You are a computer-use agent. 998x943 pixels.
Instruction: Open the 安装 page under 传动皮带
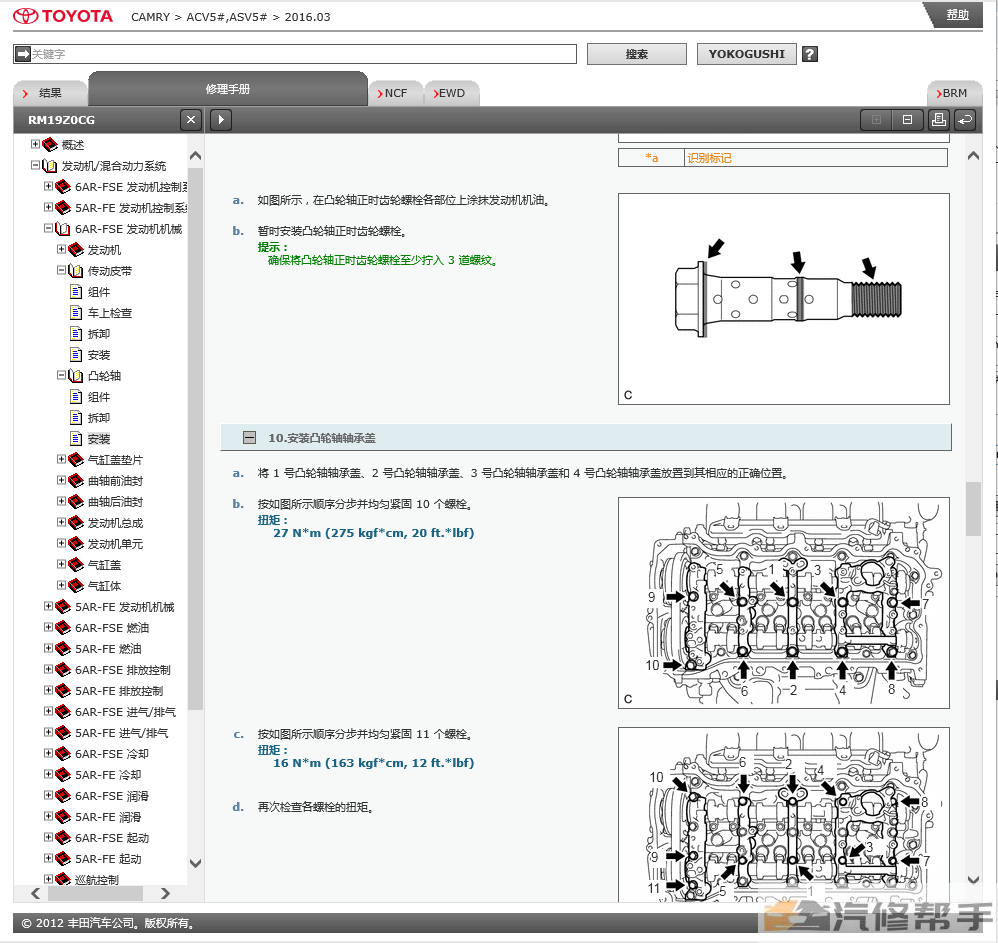coord(99,355)
